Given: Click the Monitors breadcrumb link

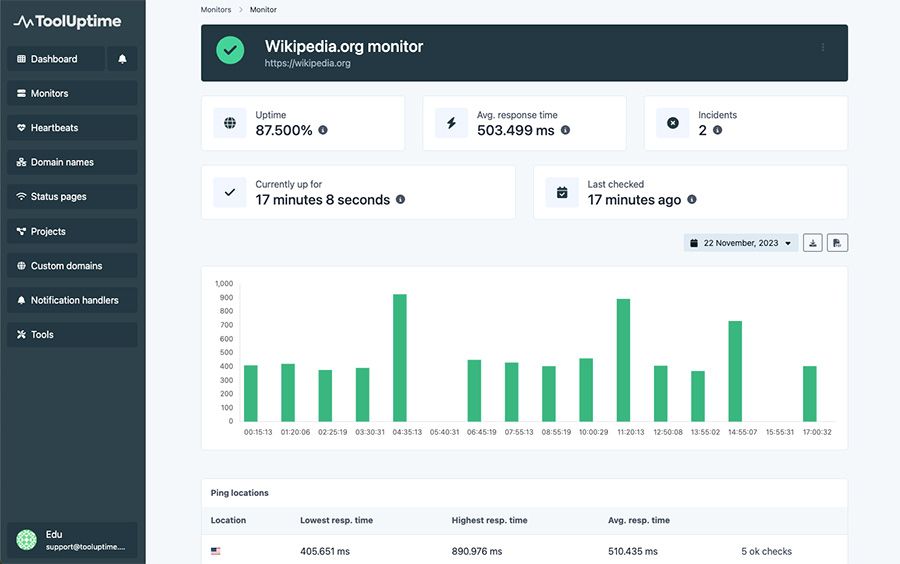Looking at the screenshot, I should coord(216,10).
